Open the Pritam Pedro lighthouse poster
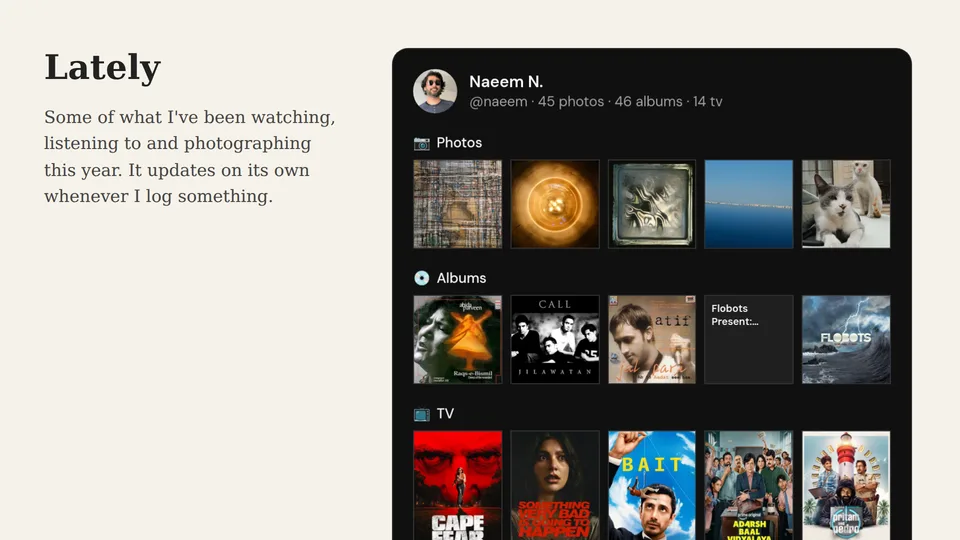 846,486
